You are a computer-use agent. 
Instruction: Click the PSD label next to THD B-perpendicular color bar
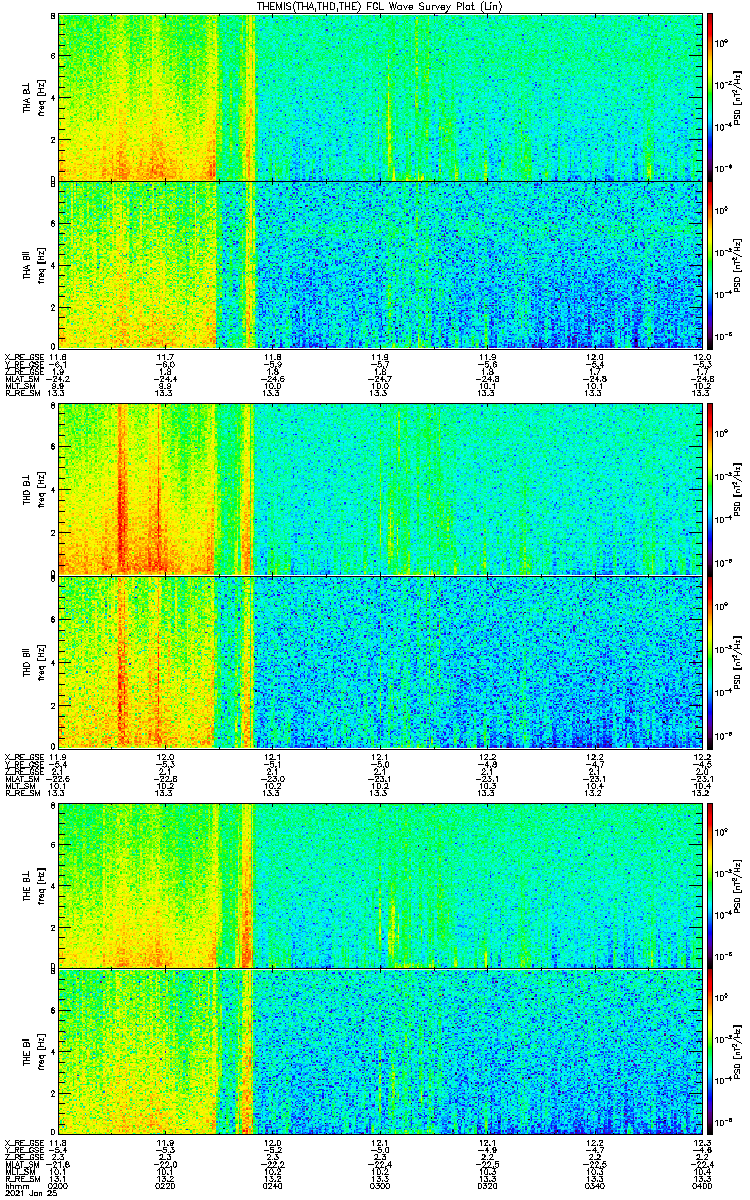737,489
